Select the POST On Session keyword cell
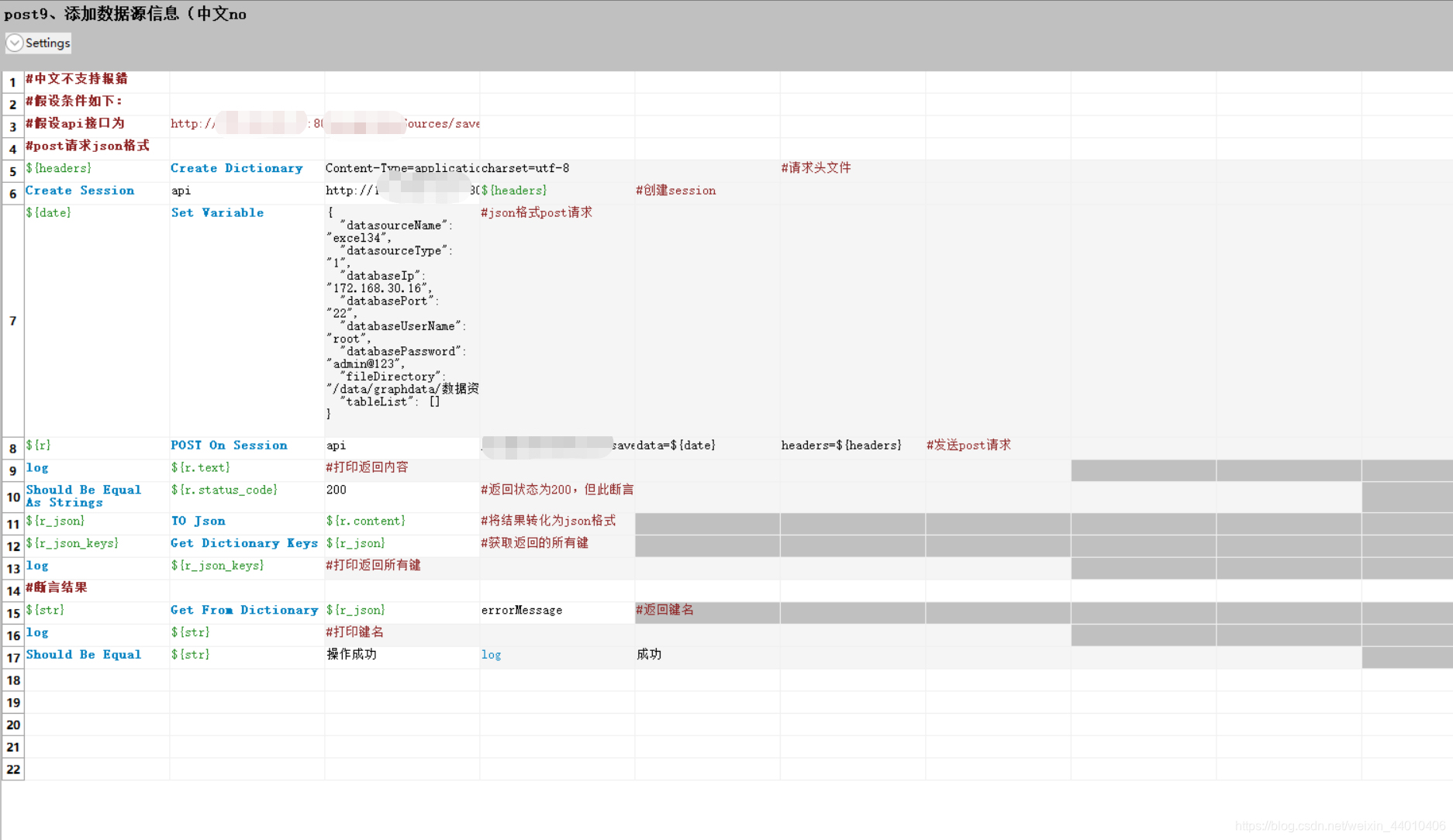Viewport: 1453px width, 840px height. [x=229, y=445]
